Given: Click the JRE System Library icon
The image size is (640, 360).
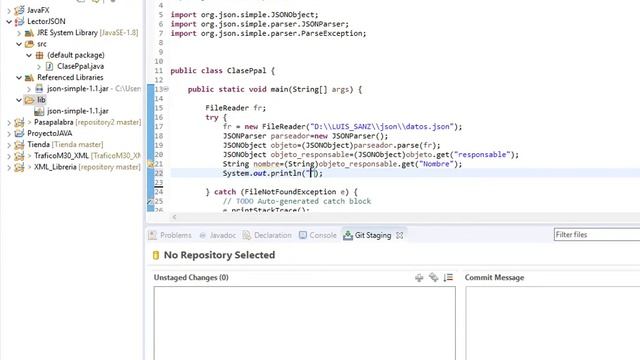Looking at the screenshot, I should pyautogui.click(x=29, y=33).
